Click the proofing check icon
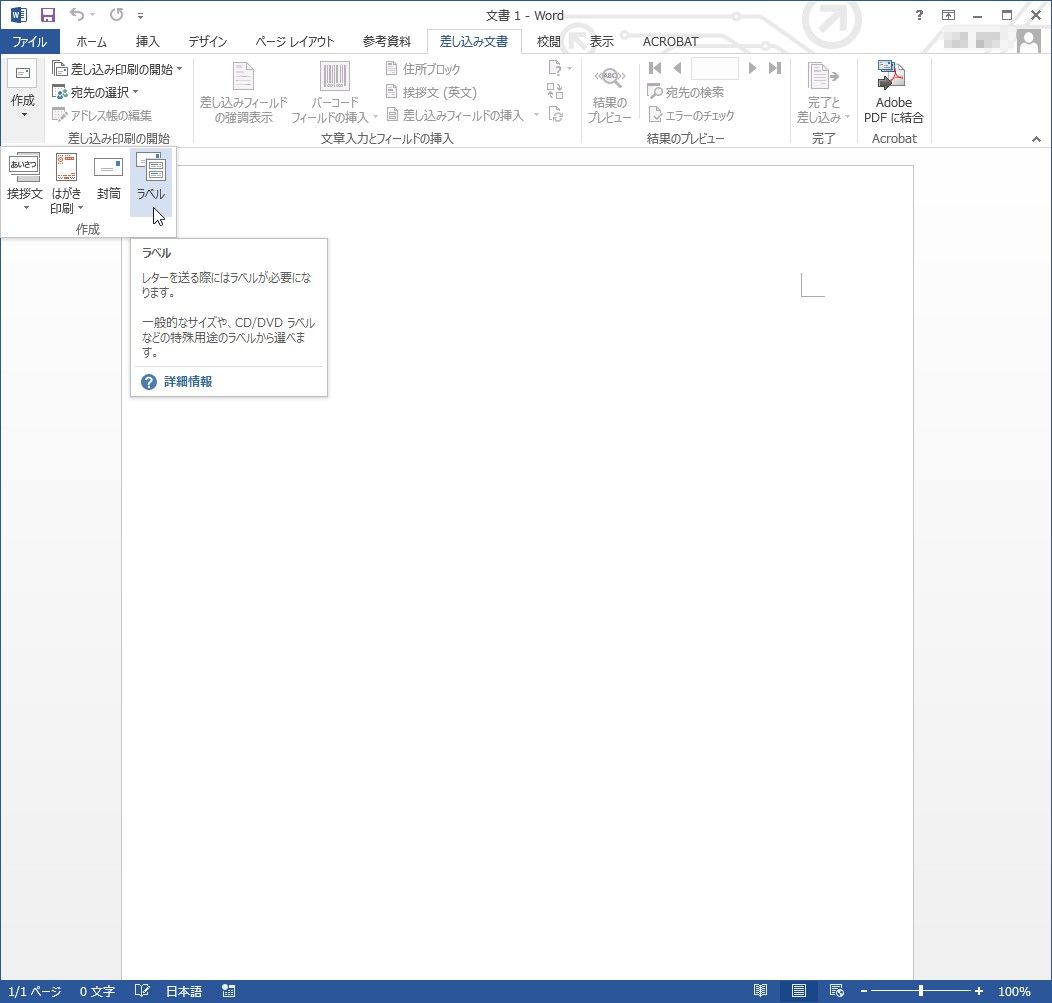The height and width of the screenshot is (1003, 1052). (x=142, y=991)
